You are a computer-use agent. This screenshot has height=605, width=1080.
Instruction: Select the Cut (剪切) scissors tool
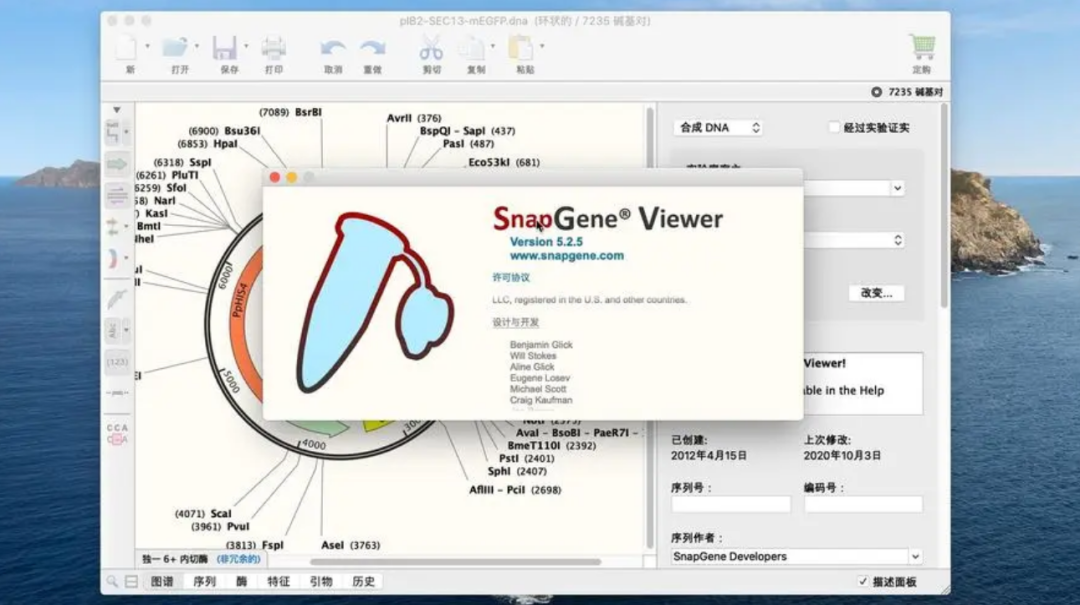coord(432,47)
